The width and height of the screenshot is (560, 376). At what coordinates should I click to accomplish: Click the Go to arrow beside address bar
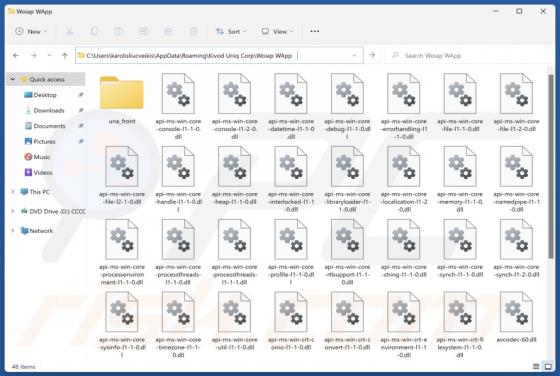tap(372, 55)
